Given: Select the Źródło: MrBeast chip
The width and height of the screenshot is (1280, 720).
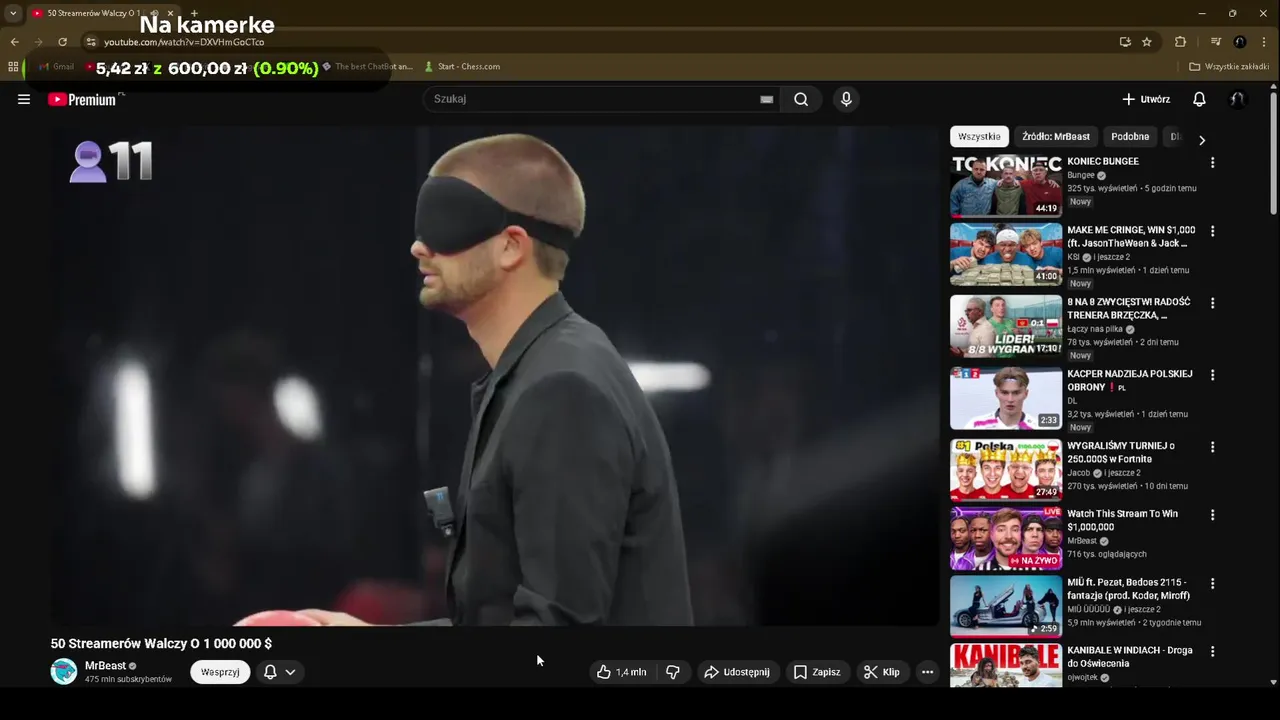Looking at the screenshot, I should 1056,137.
